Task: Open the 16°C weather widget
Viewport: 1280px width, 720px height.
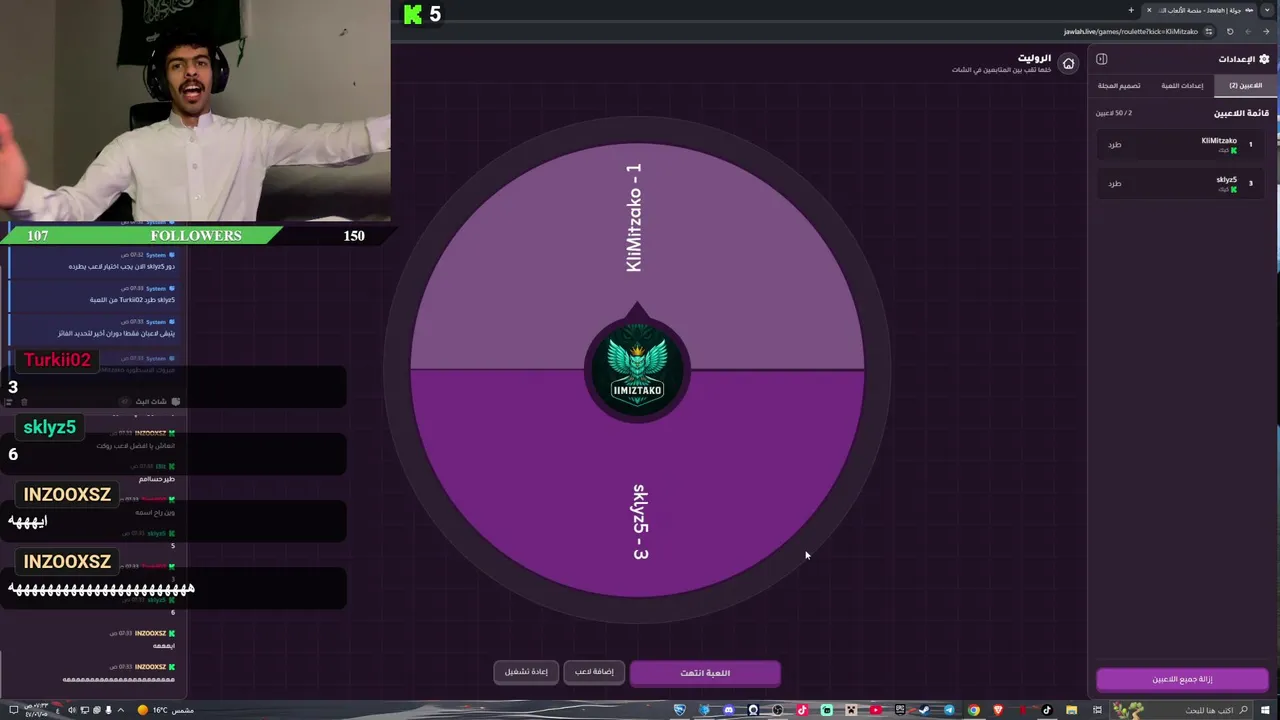Action: pyautogui.click(x=165, y=710)
